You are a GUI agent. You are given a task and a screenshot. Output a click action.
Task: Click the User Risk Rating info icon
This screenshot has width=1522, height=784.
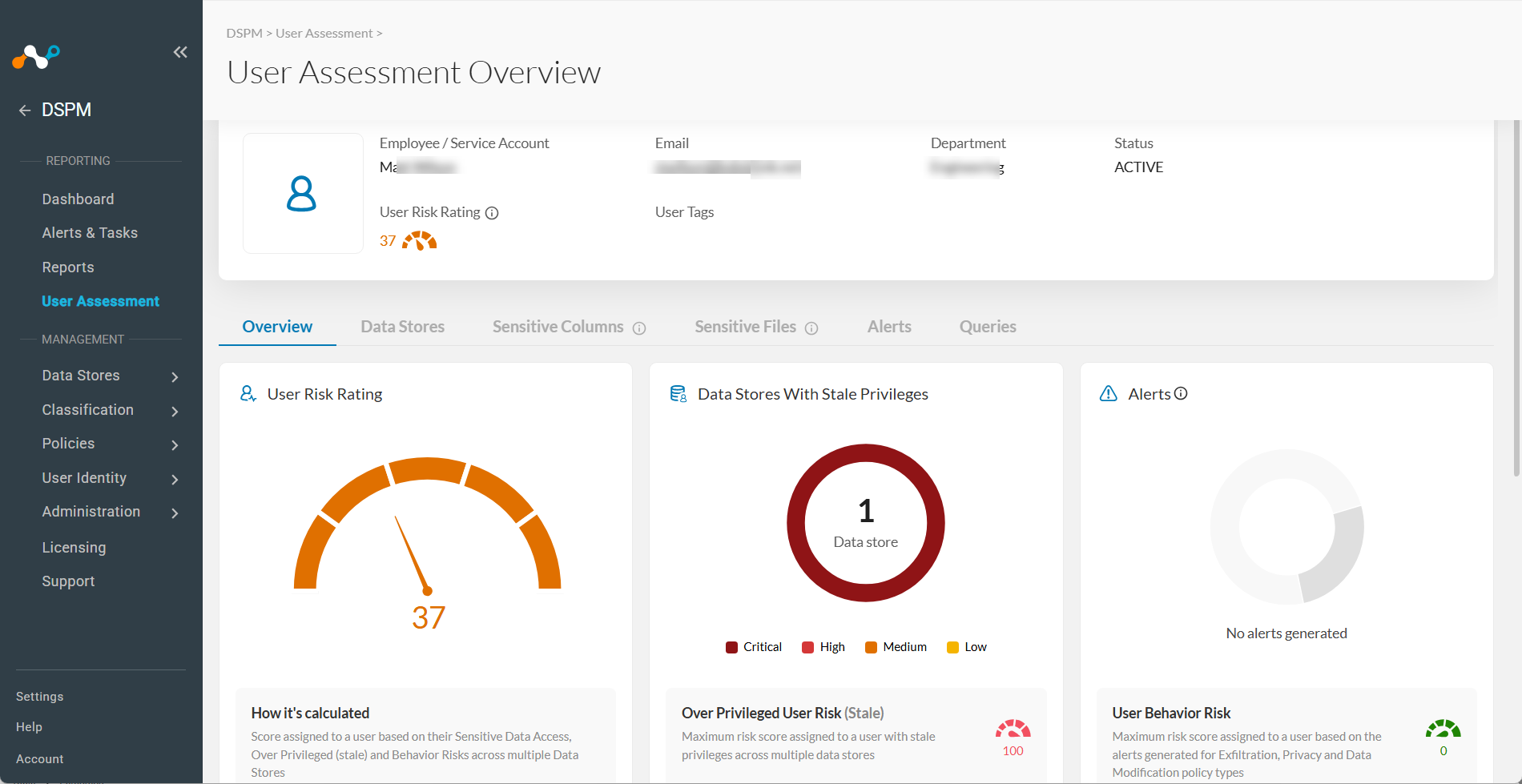tap(492, 213)
